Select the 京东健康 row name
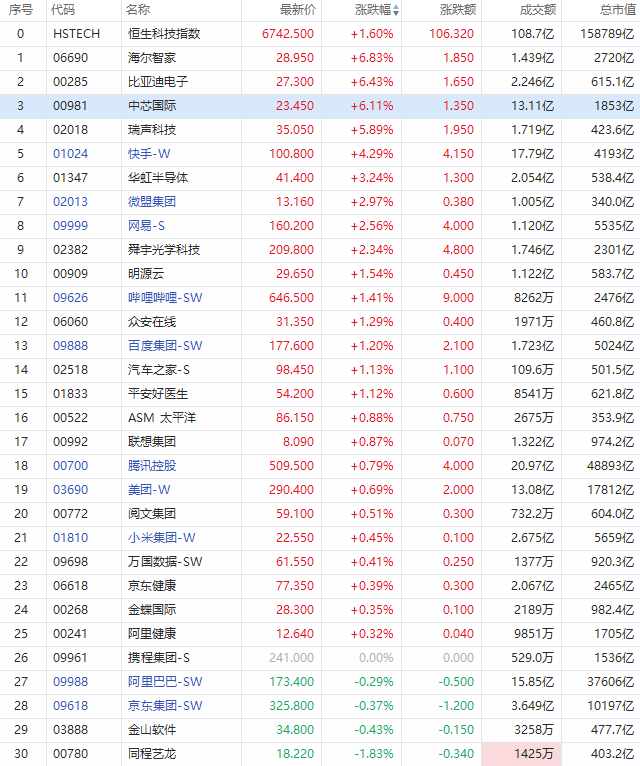 [x=152, y=585]
